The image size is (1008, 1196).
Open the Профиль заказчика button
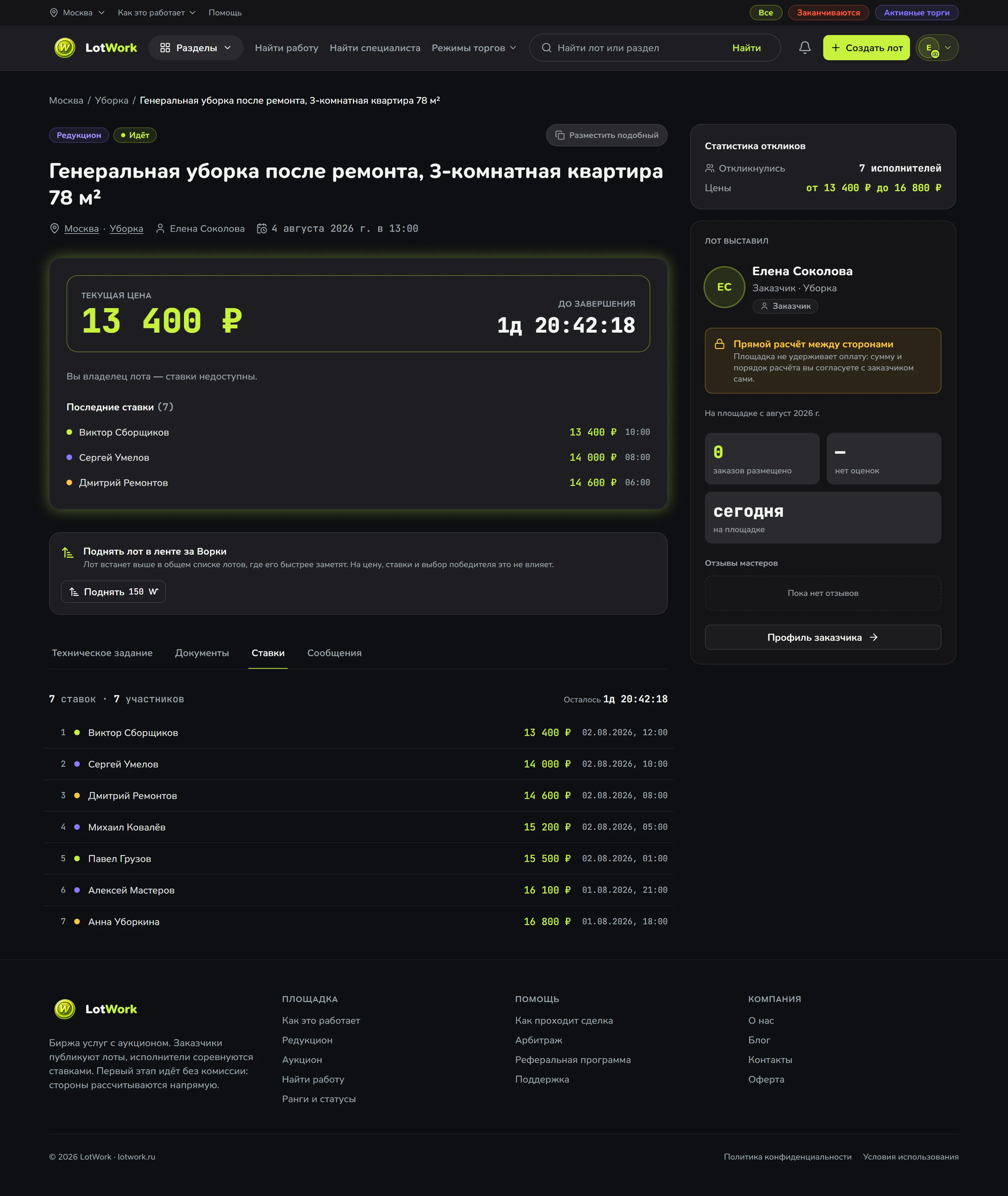822,638
